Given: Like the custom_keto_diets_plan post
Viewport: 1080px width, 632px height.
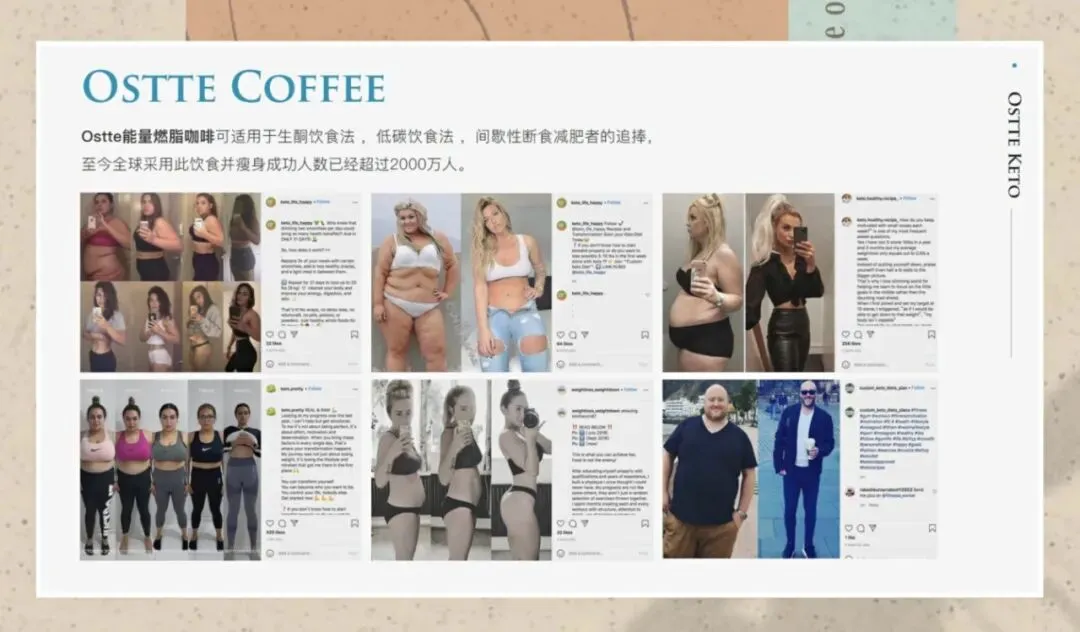Looking at the screenshot, I should click(x=849, y=528).
